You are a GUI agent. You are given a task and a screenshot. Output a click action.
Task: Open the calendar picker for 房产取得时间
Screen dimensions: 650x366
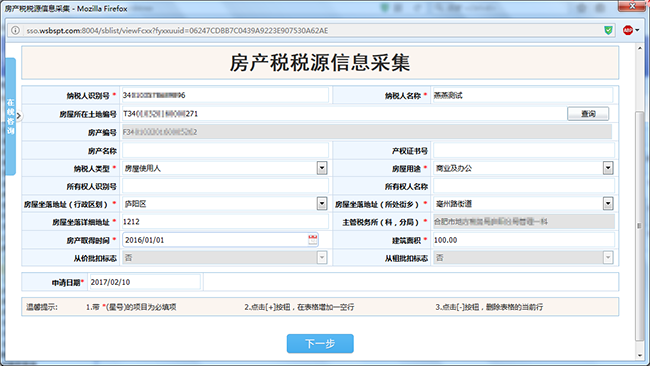(313, 240)
